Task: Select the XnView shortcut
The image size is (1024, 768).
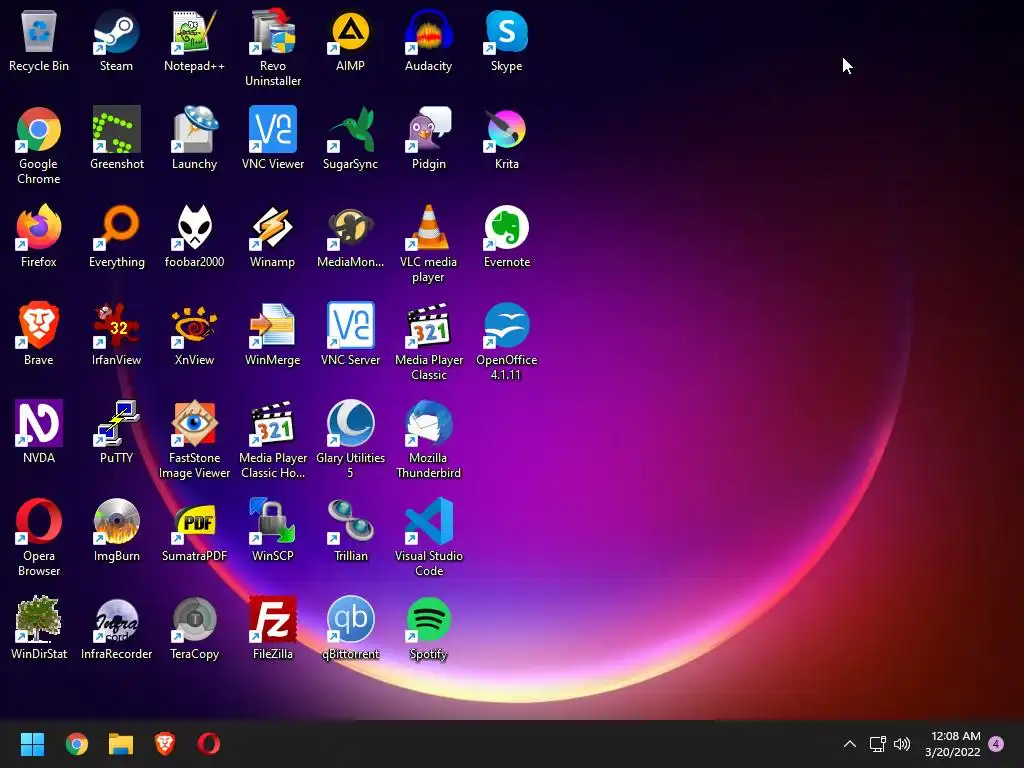Action: [194, 326]
